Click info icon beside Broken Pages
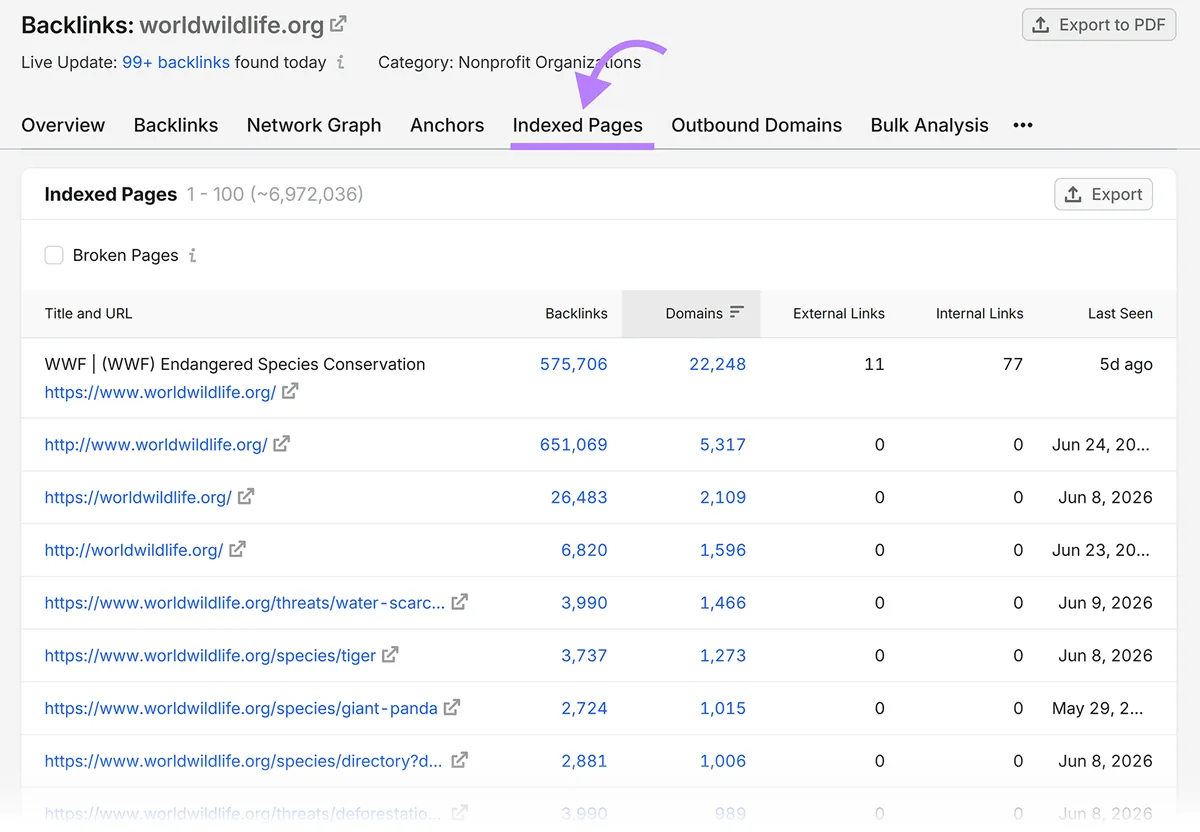This screenshot has width=1200, height=832. pos(192,255)
